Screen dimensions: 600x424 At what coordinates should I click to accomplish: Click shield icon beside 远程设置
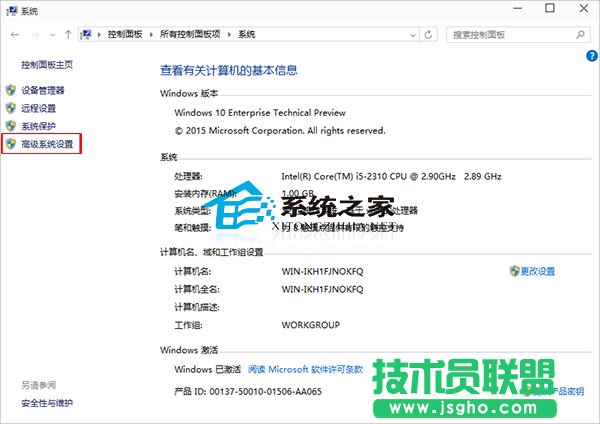(x=11, y=108)
